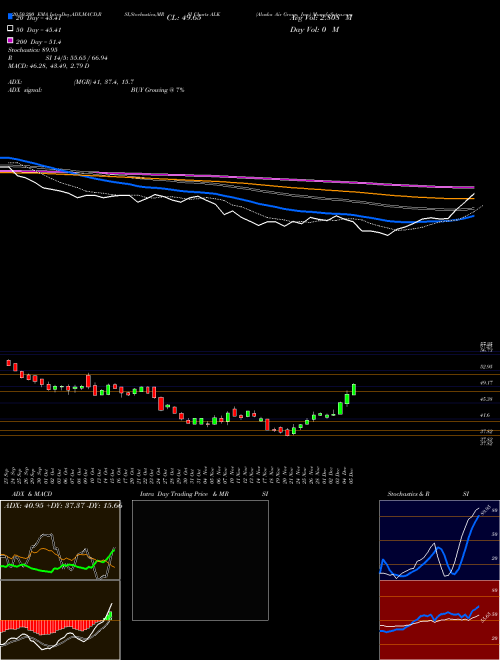Click the 41.6 price axis label
This screenshot has width=500, height=660.
pos(486,415)
